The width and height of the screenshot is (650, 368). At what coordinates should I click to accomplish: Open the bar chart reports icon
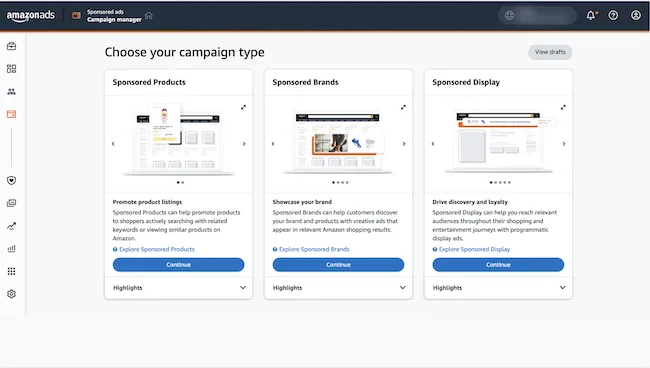click(x=12, y=249)
